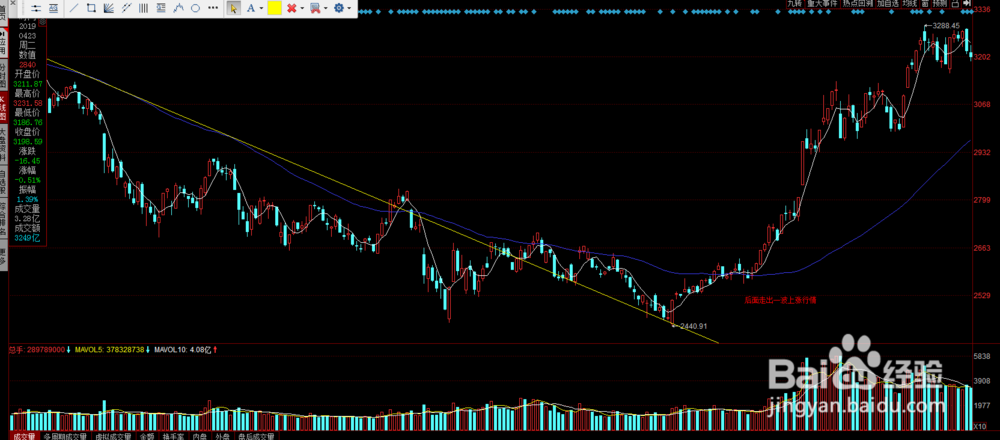
Task: Select the 内盘 indicator tab
Action: pos(200,437)
